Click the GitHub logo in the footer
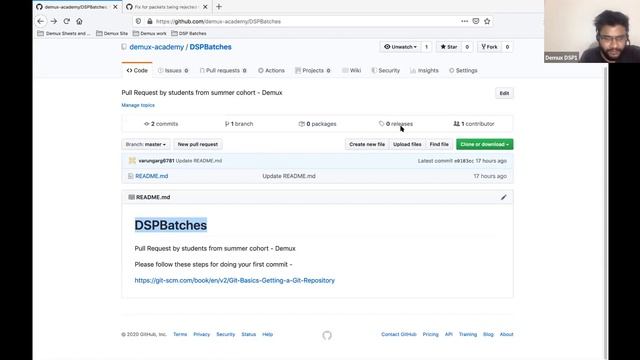The height and width of the screenshot is (360, 640). pyautogui.click(x=327, y=335)
